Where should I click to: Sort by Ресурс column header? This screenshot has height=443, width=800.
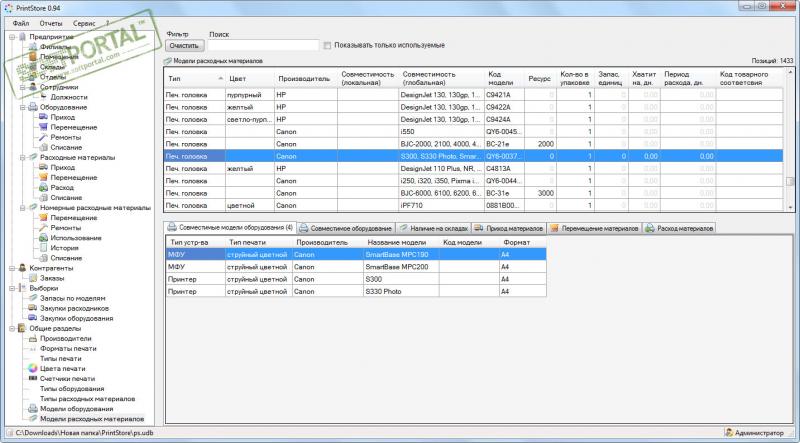point(540,79)
